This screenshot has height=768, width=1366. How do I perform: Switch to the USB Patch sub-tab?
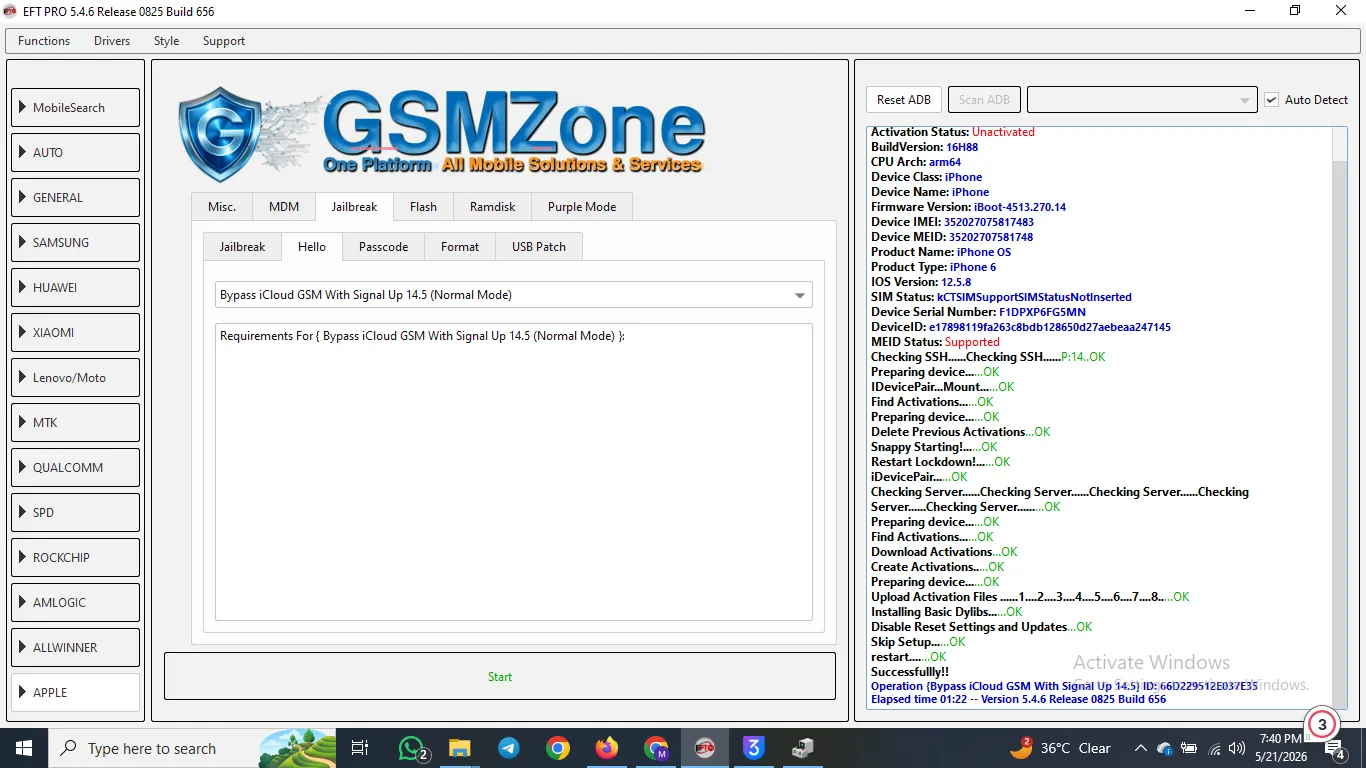coord(539,247)
